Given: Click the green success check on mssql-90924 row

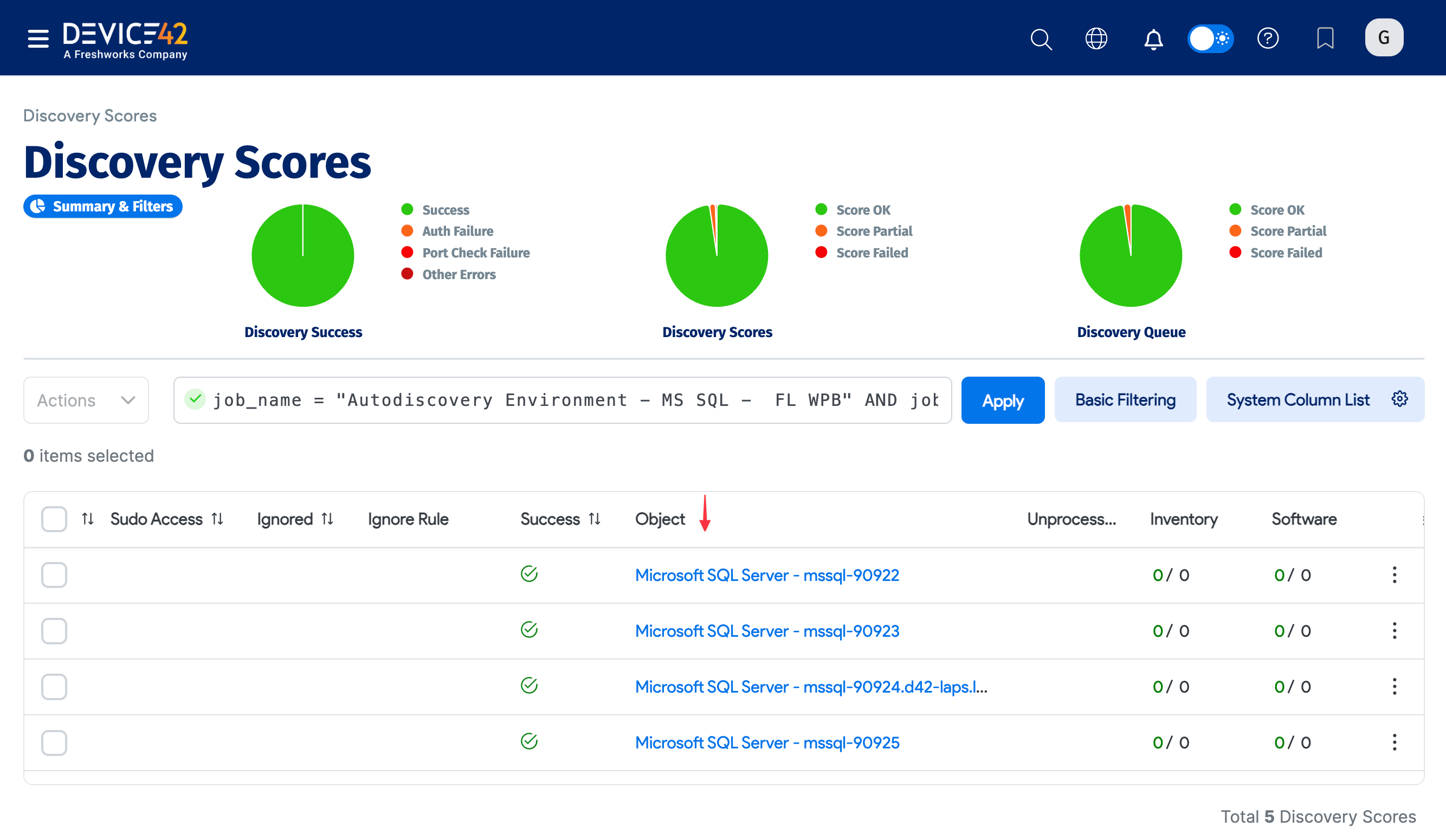Looking at the screenshot, I should click(528, 686).
